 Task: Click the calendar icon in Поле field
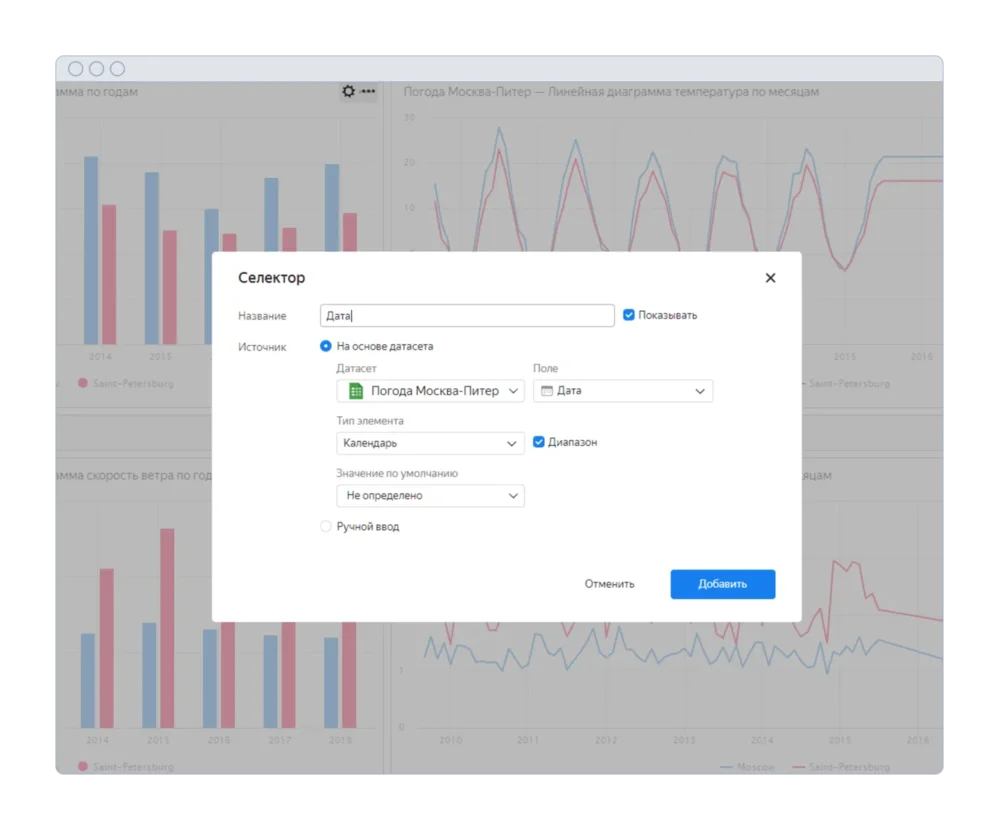click(547, 390)
